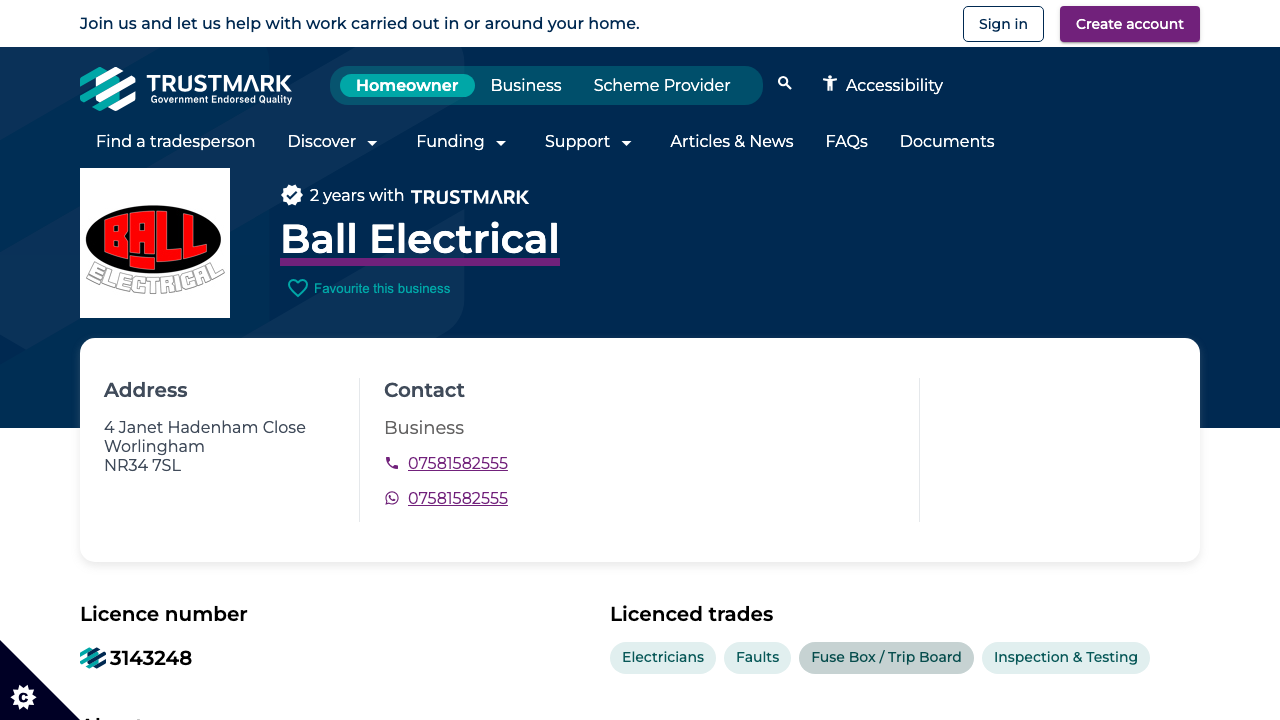Open the search magnifier icon
Image resolution: width=1280 pixels, height=720 pixels.
784,84
